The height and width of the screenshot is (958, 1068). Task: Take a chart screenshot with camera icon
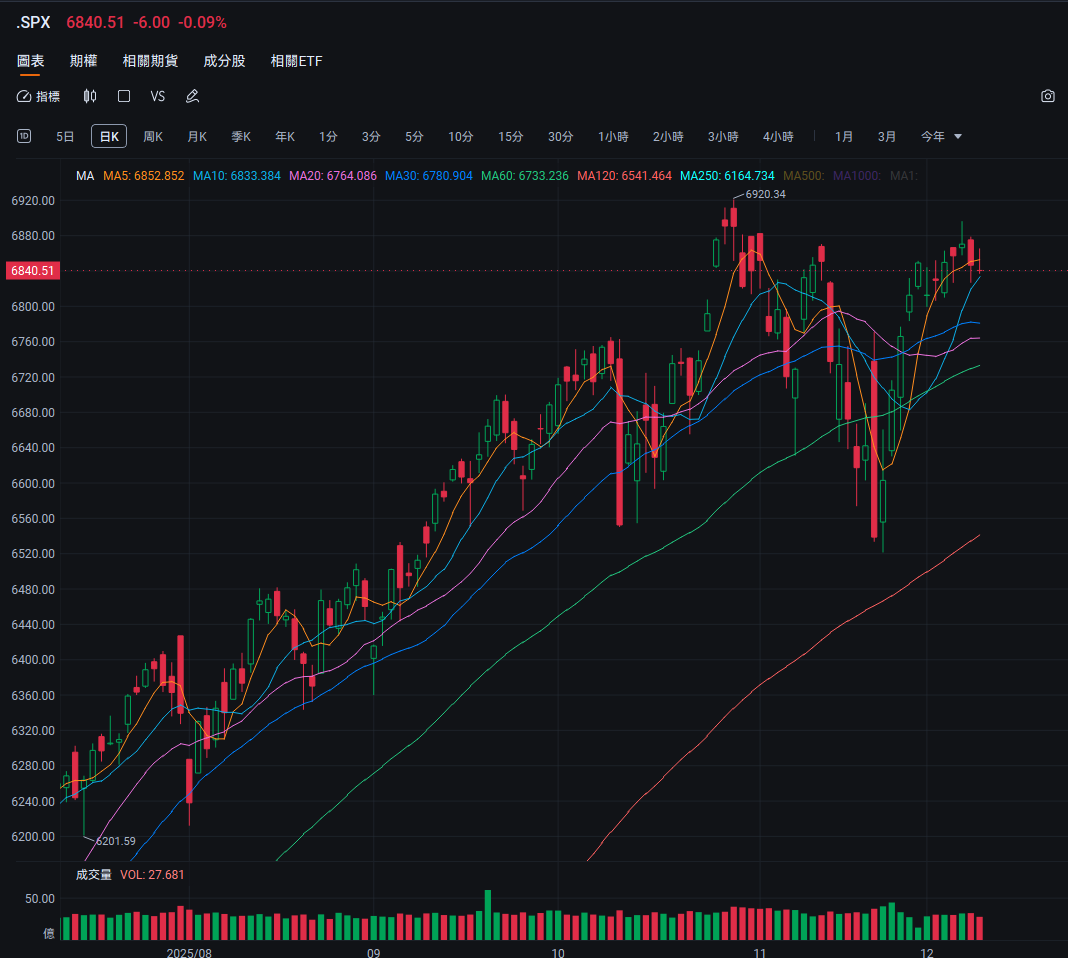click(x=1047, y=96)
